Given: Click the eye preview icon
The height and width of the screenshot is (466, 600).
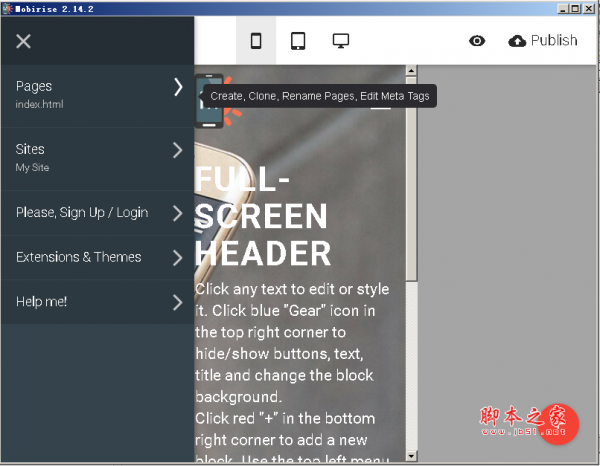Looking at the screenshot, I should [x=477, y=41].
